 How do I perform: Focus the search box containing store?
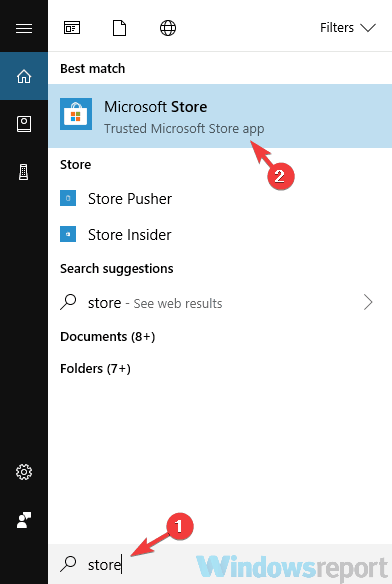[220, 564]
